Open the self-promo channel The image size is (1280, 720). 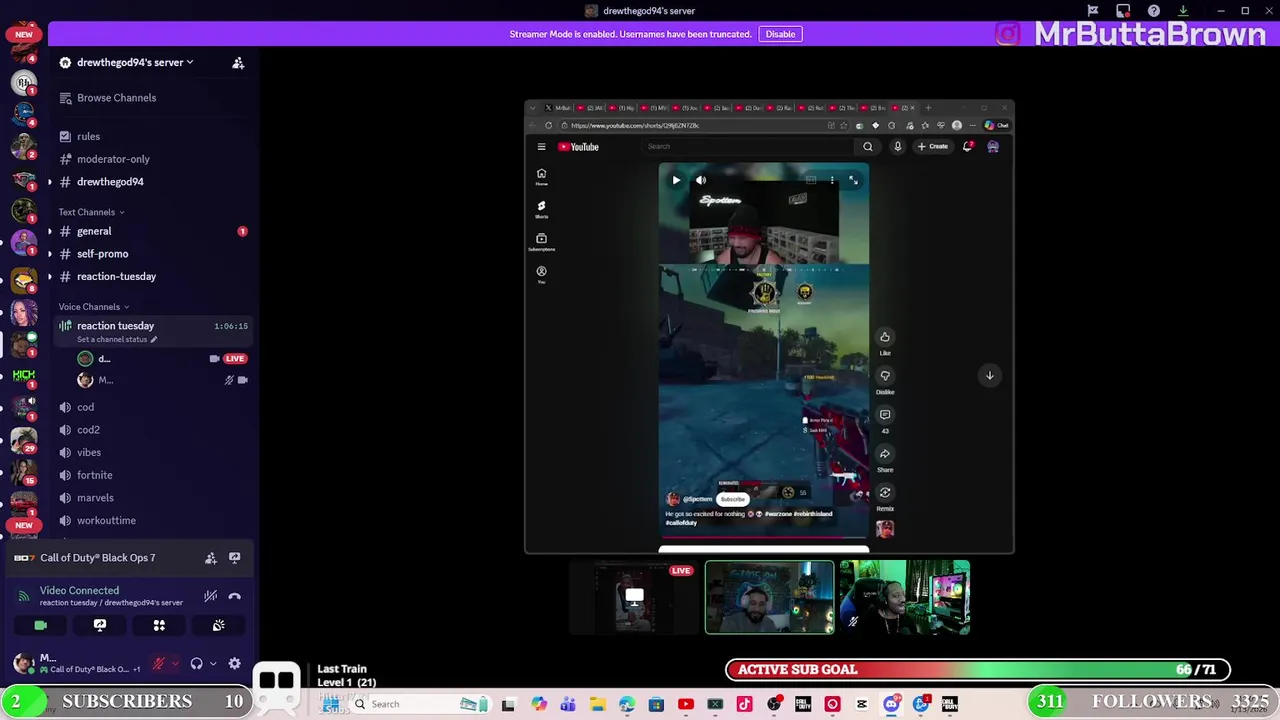[103, 254]
